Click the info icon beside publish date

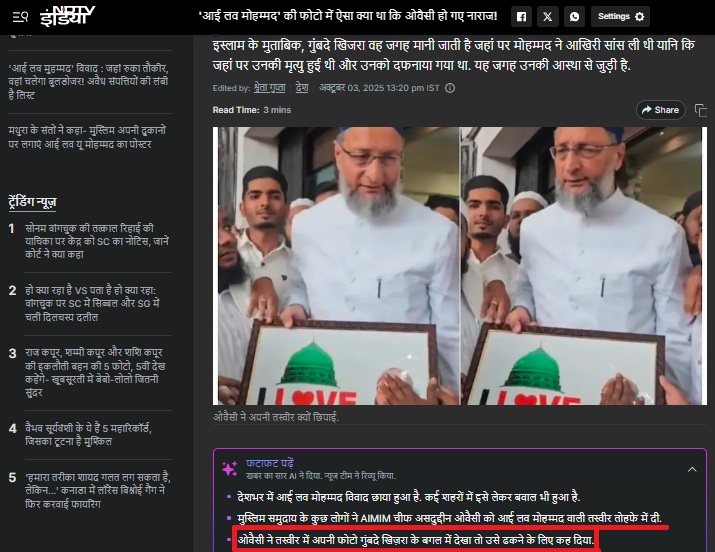450,88
